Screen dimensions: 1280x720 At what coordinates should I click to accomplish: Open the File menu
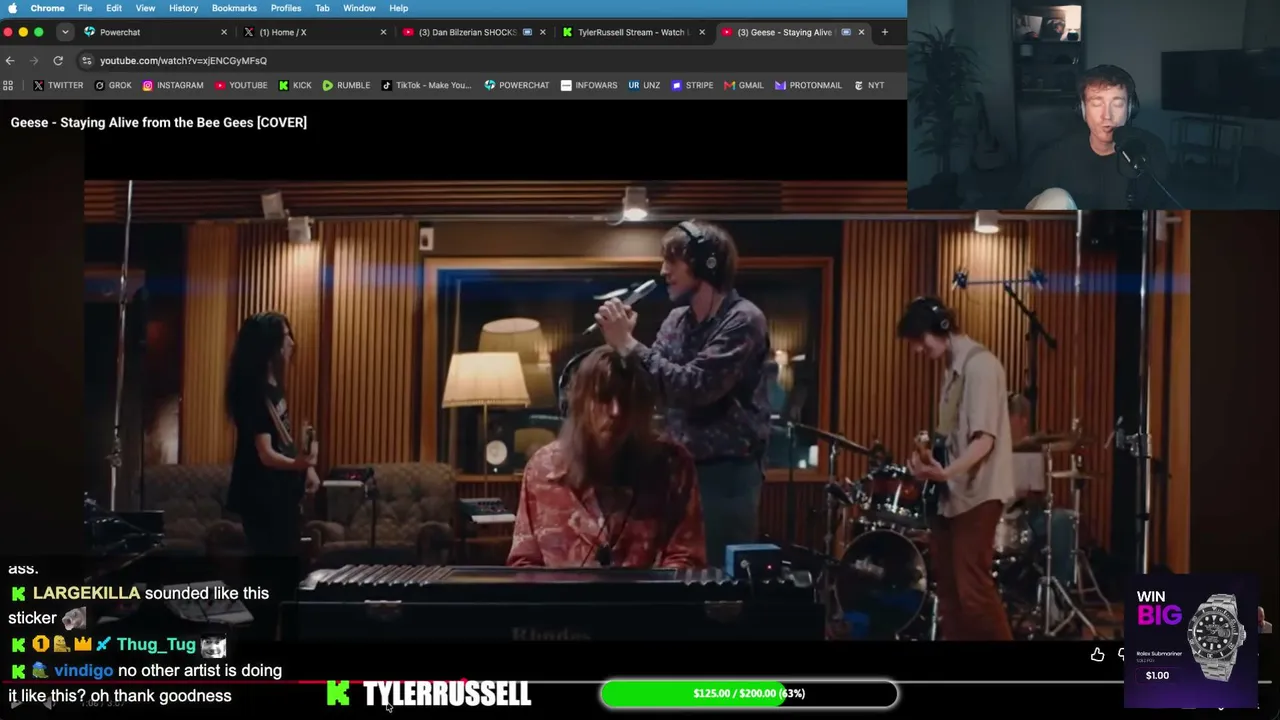[x=85, y=8]
